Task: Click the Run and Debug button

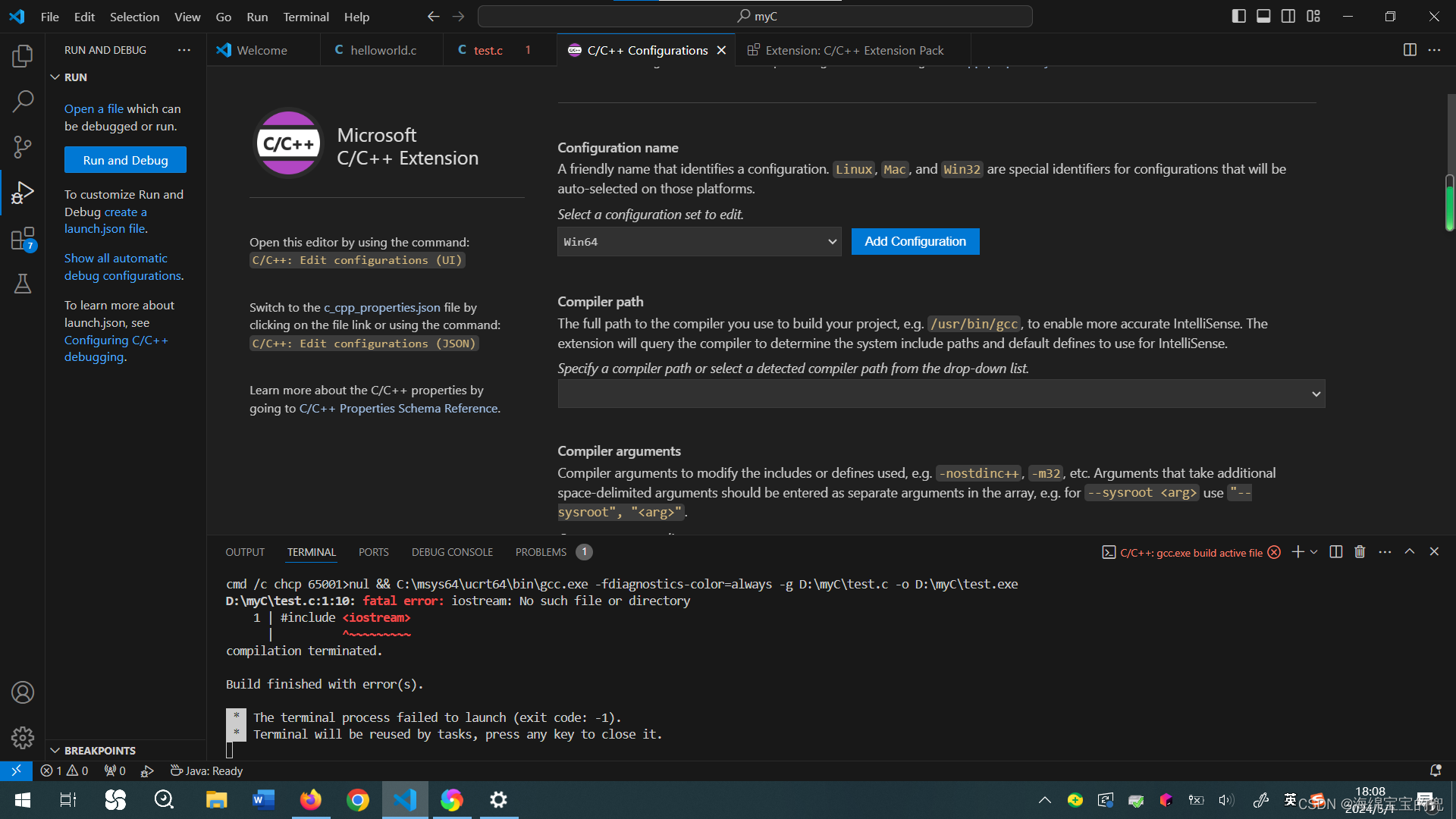Action: [125, 159]
